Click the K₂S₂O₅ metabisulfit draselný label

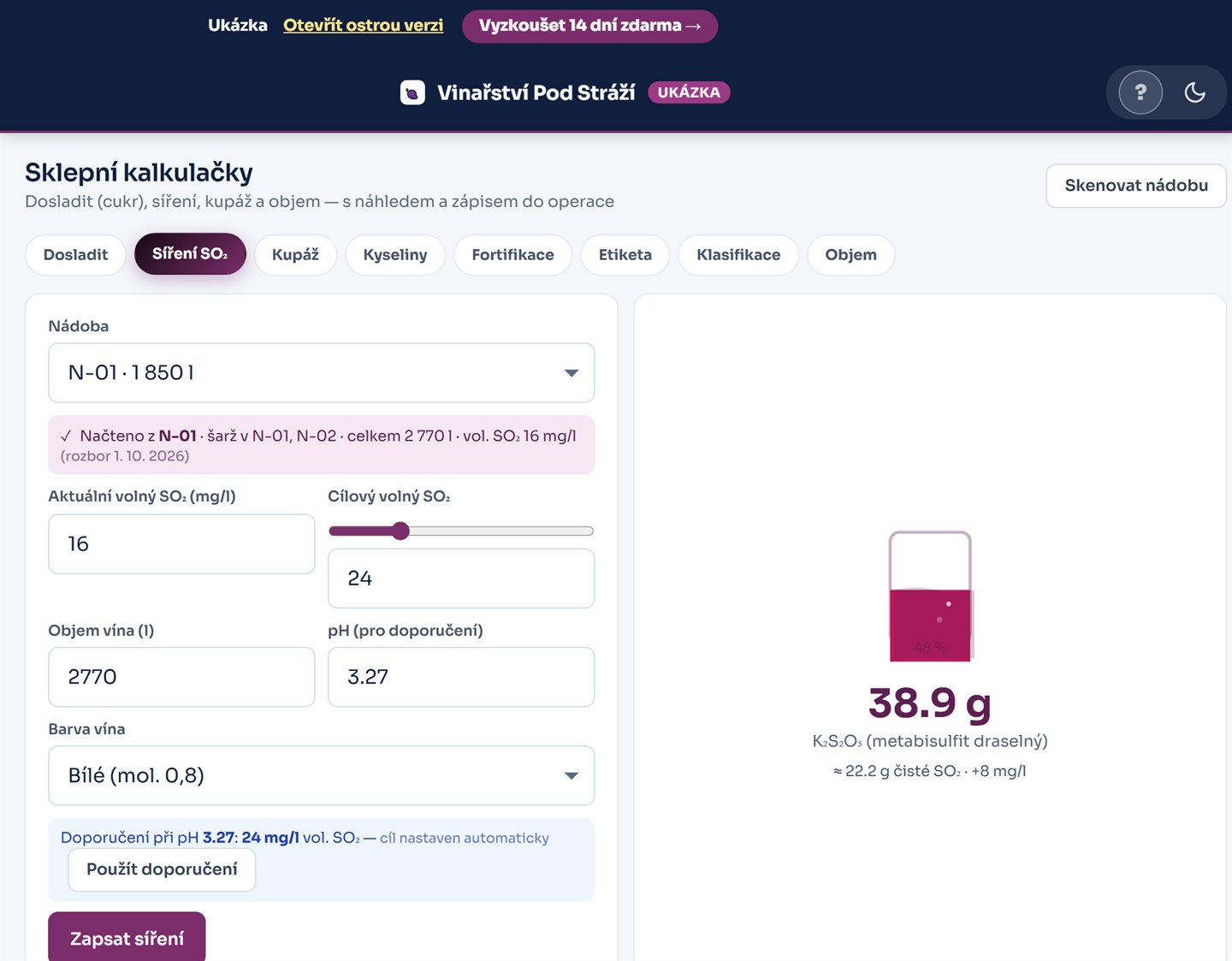point(930,741)
